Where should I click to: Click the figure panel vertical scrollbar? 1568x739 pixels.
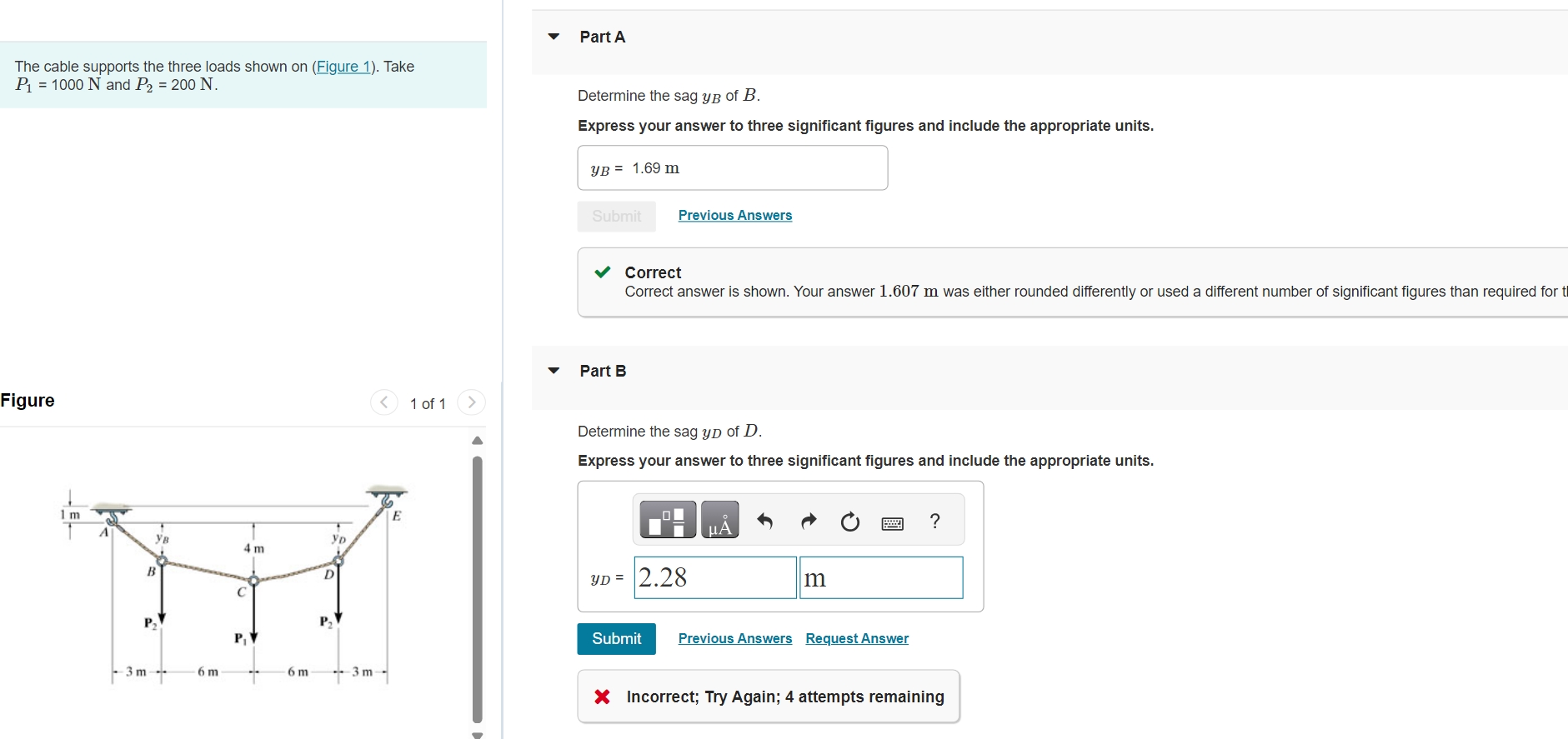(x=478, y=589)
